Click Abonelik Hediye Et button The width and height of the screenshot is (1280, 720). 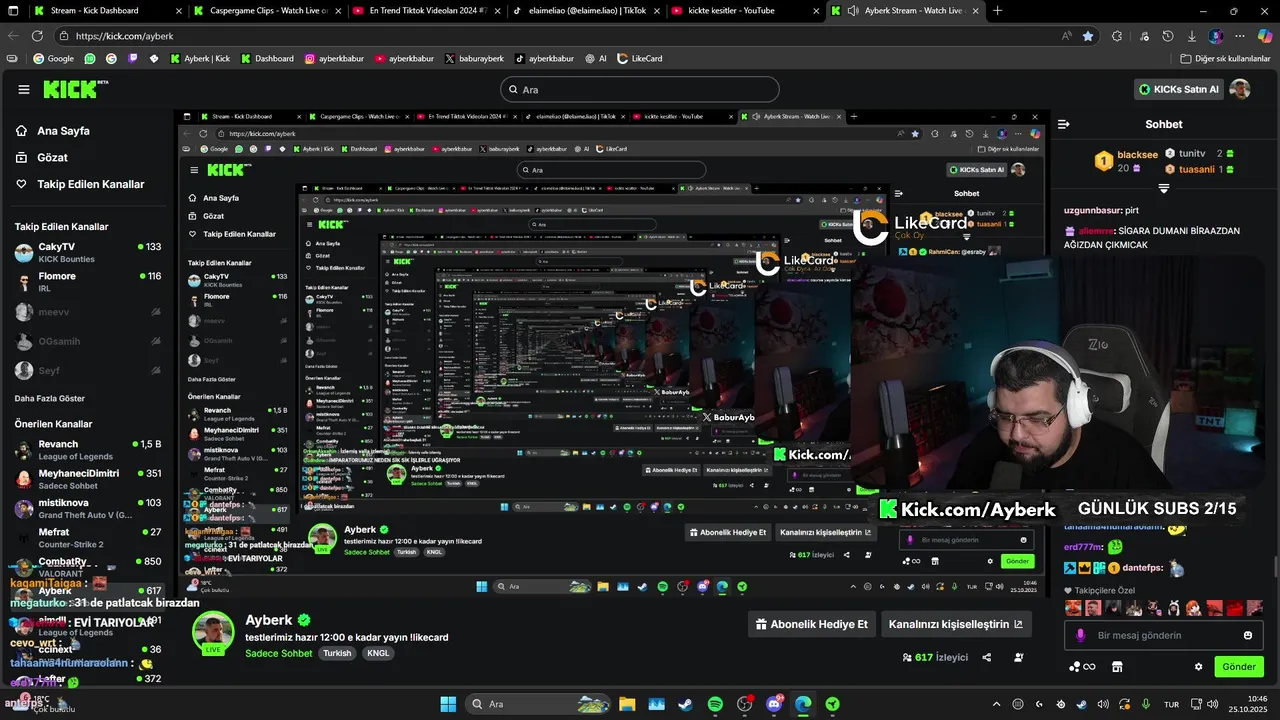tap(811, 624)
